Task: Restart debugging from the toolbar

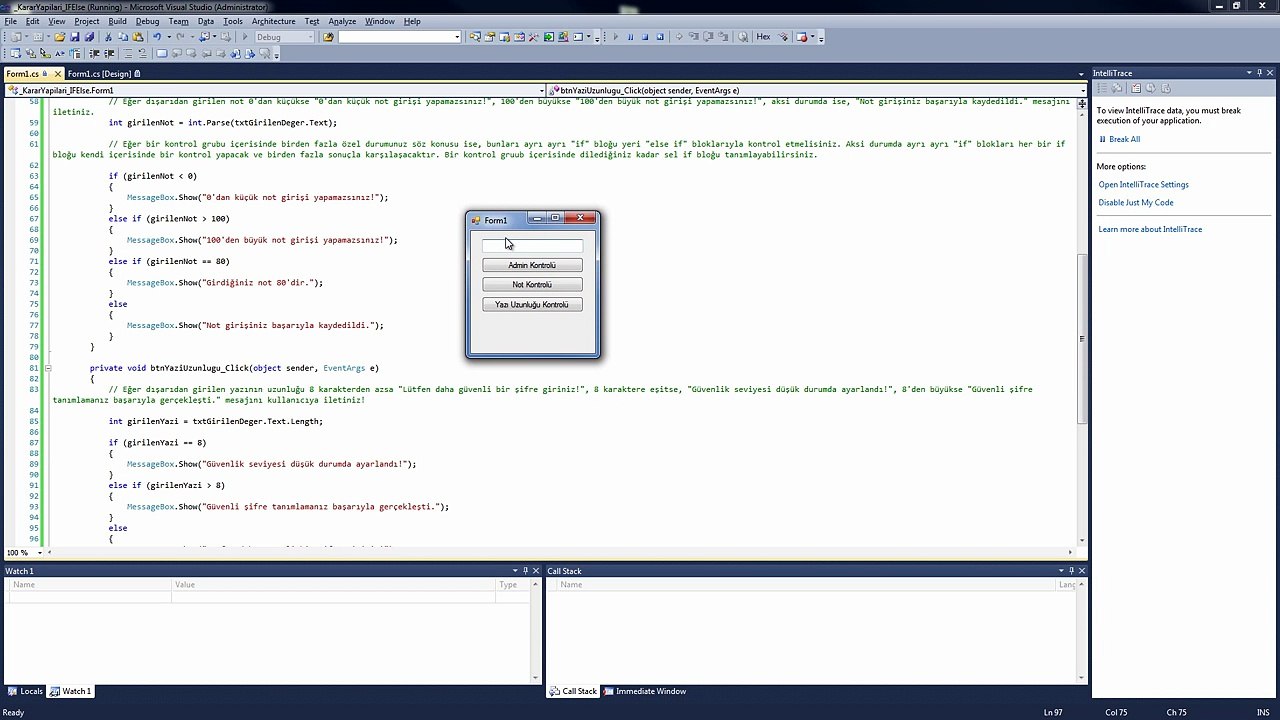Action: pos(660,37)
